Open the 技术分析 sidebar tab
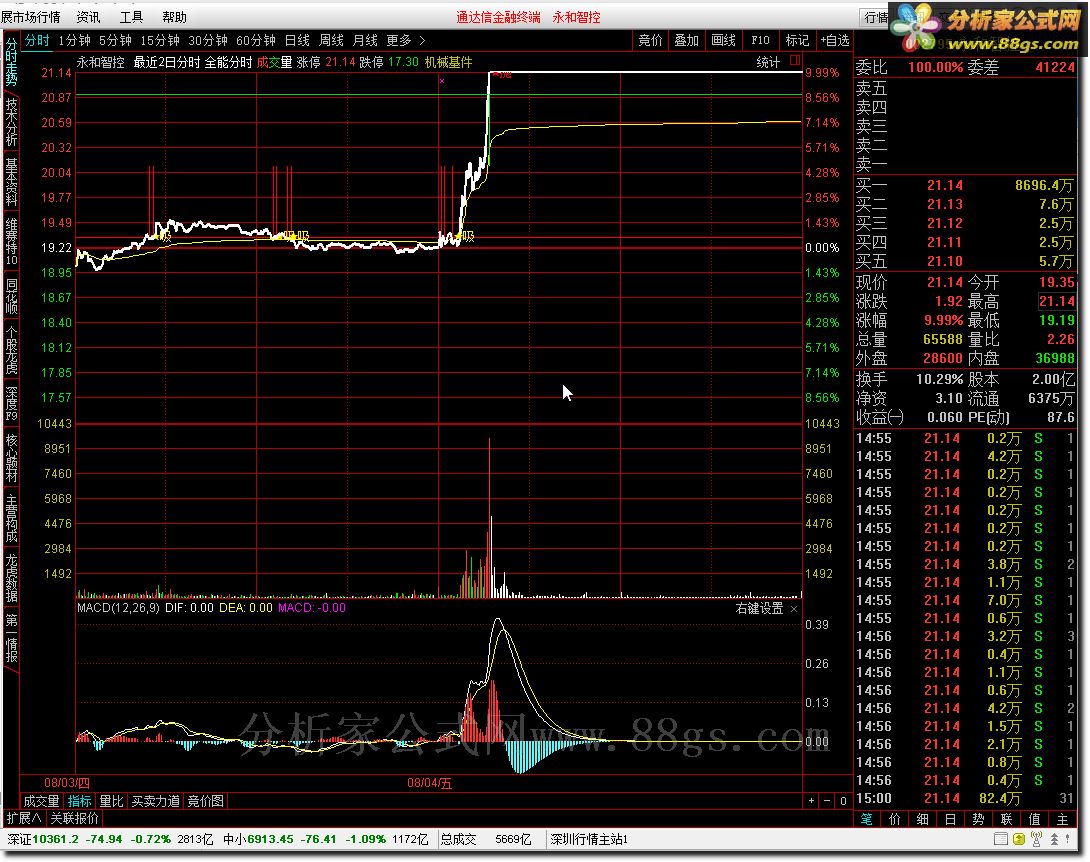The image size is (1090, 862). [x=11, y=122]
